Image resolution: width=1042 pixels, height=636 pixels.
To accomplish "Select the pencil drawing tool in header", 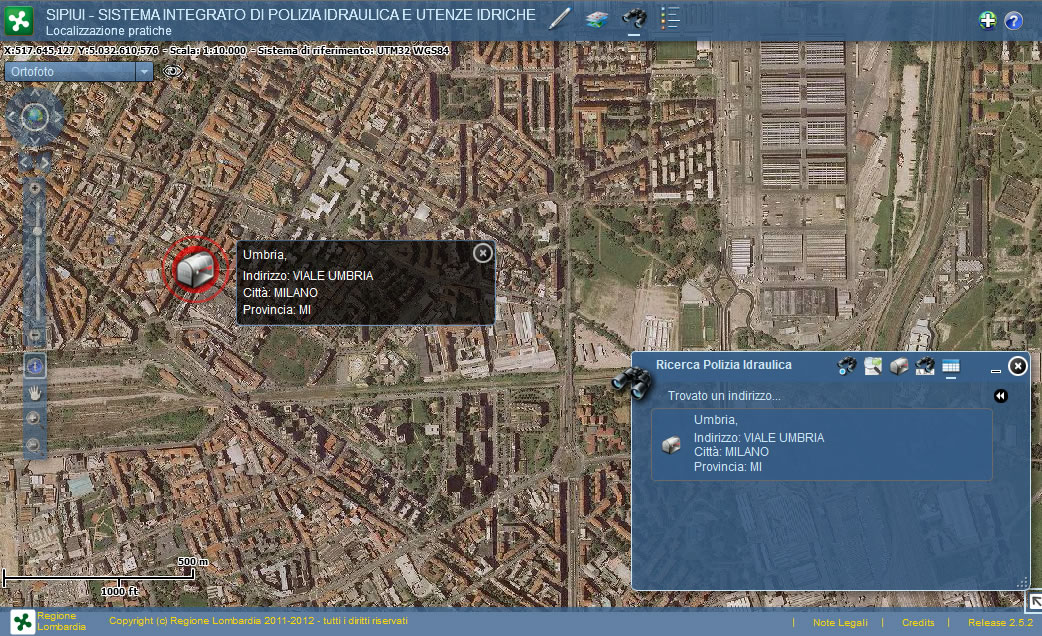I will 560,19.
